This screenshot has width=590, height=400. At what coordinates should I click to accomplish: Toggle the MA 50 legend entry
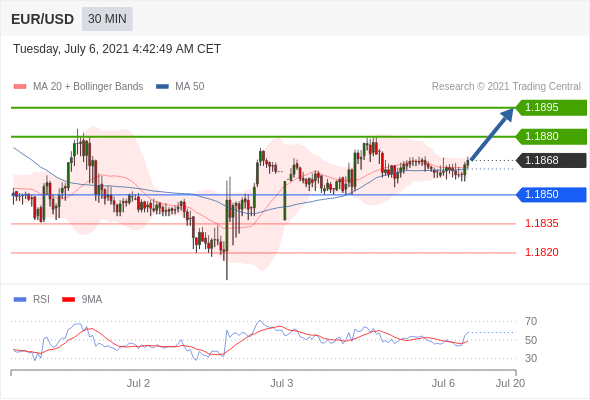[180, 87]
